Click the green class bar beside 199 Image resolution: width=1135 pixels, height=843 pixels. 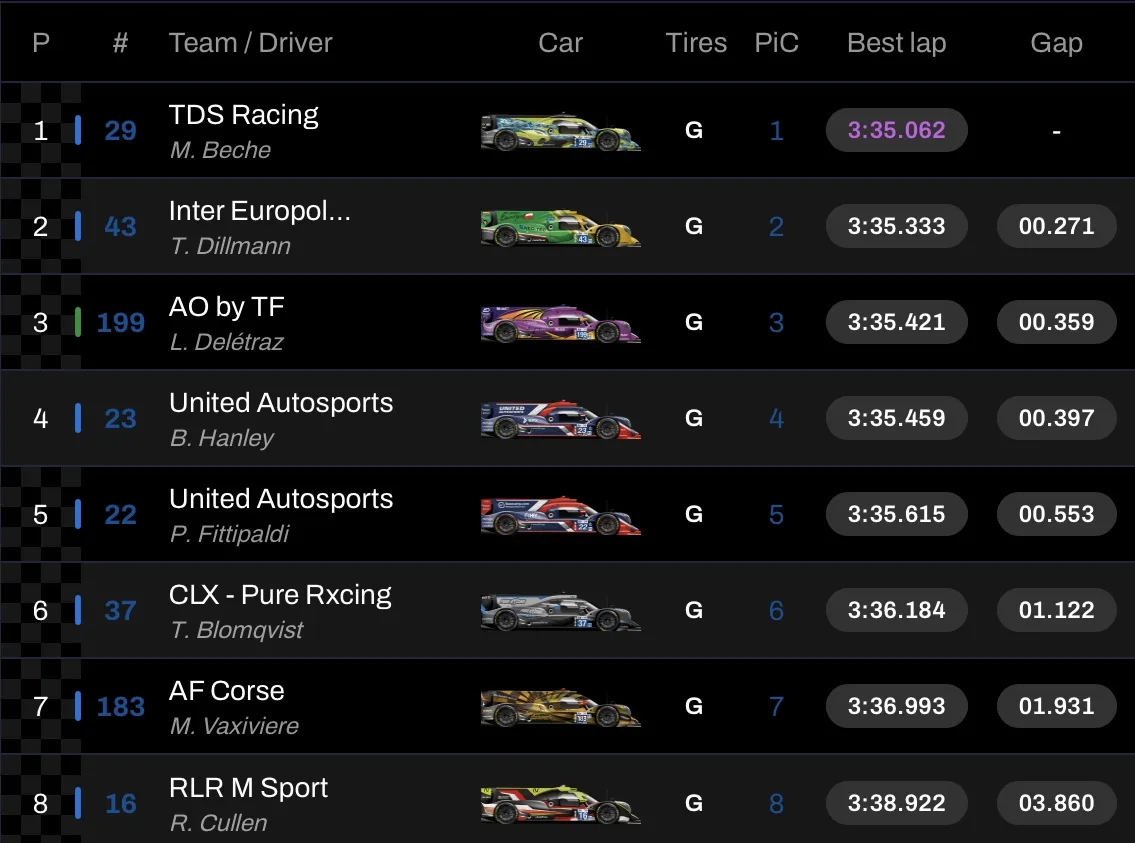tap(78, 322)
